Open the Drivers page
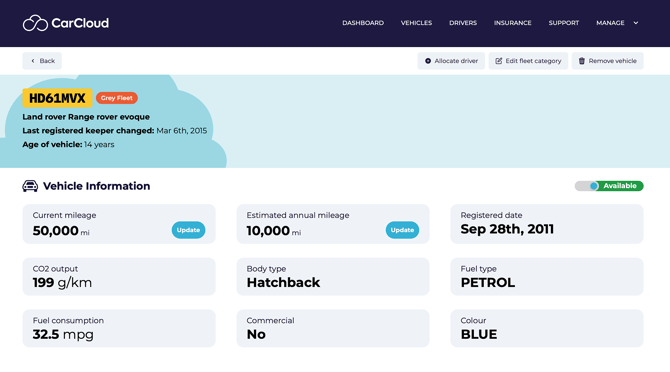 (463, 23)
